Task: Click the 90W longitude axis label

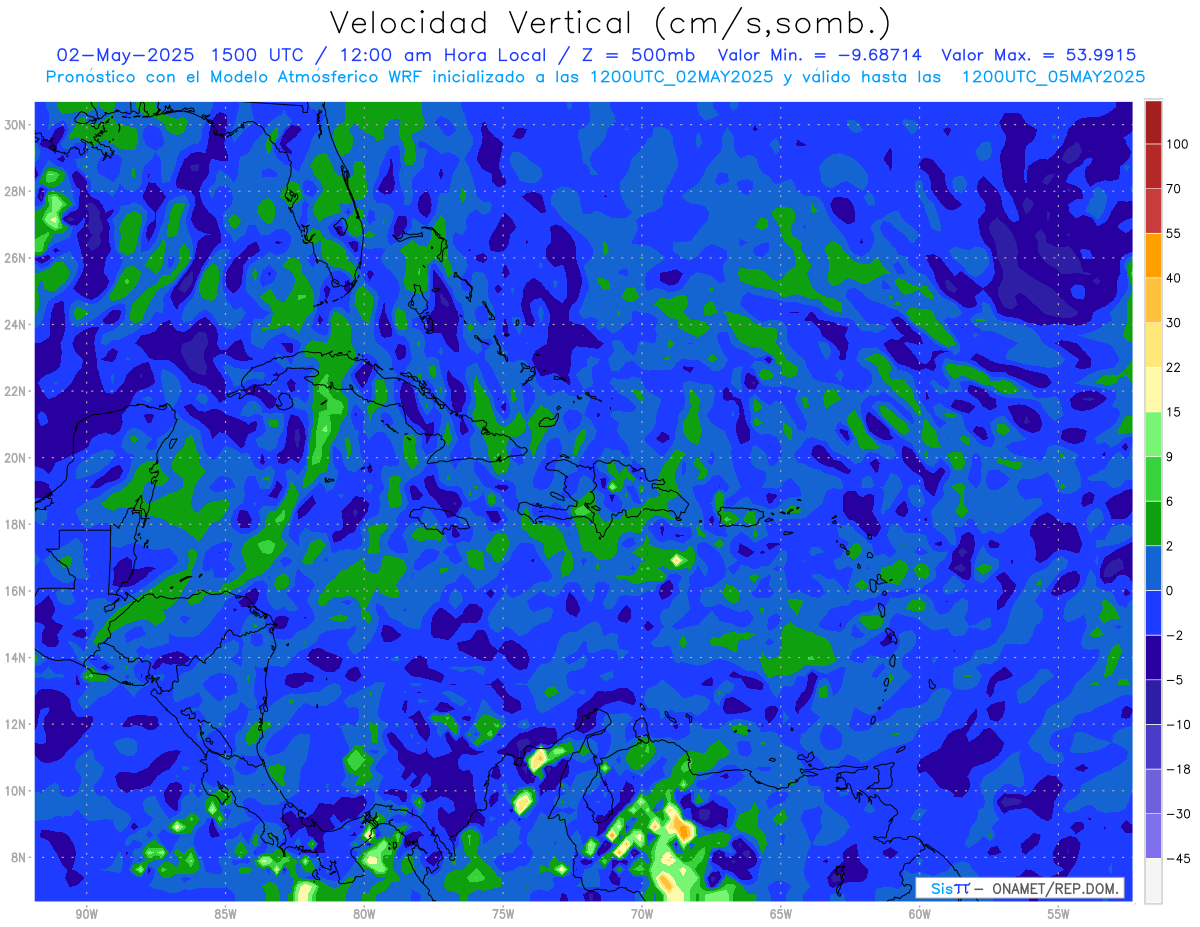Action: tap(86, 914)
